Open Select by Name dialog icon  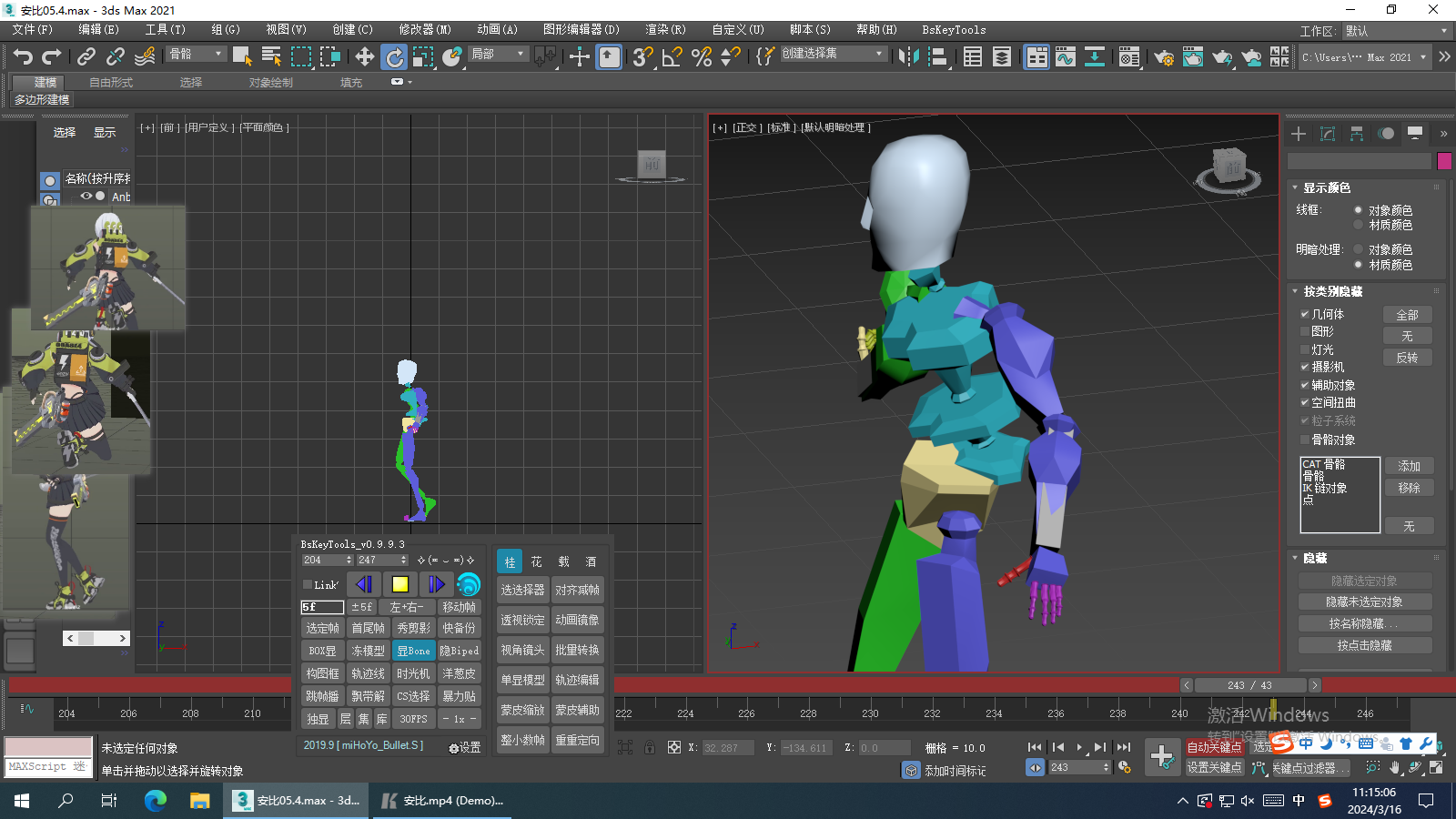point(271,56)
